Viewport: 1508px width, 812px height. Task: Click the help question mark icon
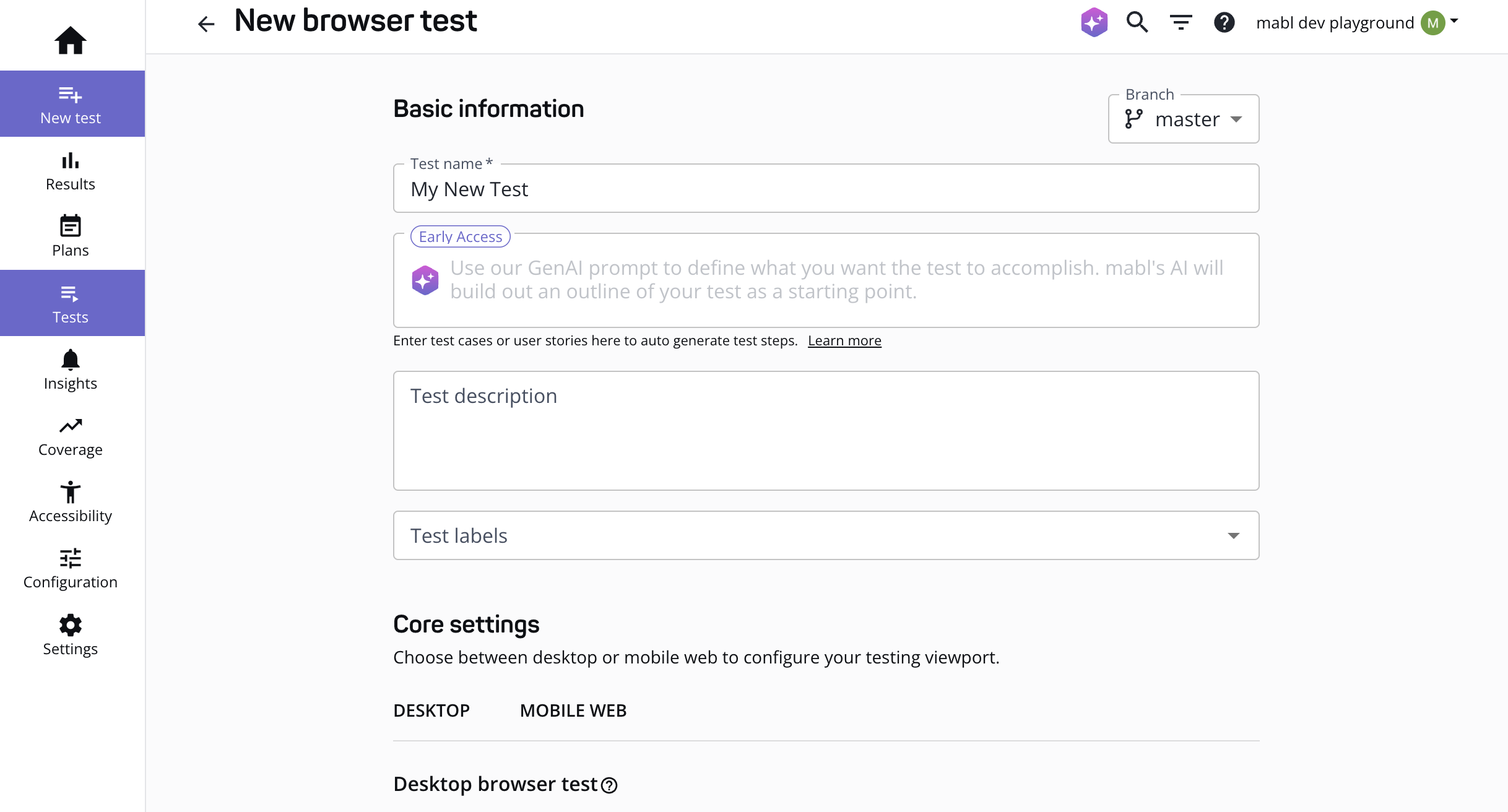(x=1224, y=23)
